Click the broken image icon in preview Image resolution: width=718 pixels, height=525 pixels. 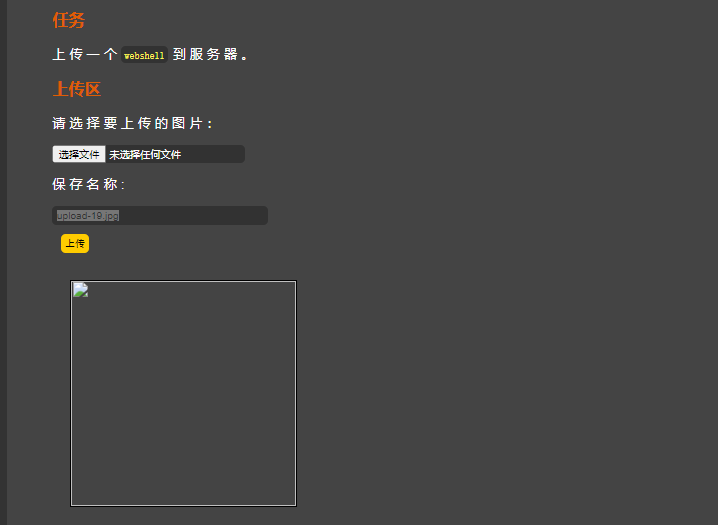click(81, 291)
